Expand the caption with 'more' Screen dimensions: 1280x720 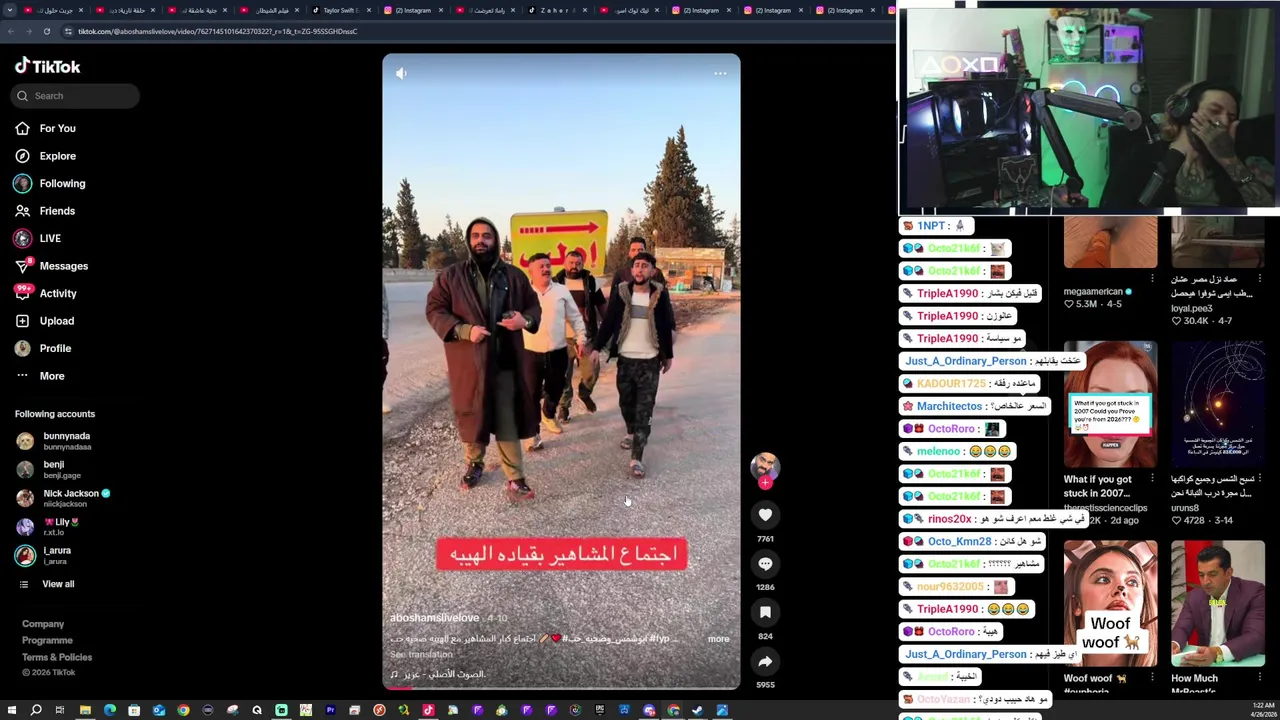[x=718, y=638]
